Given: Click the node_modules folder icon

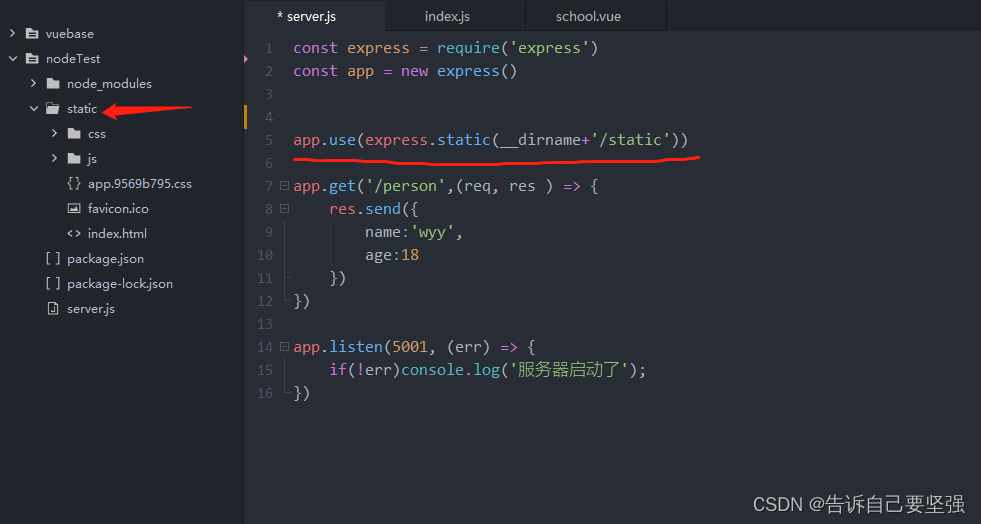Looking at the screenshot, I should 53,83.
